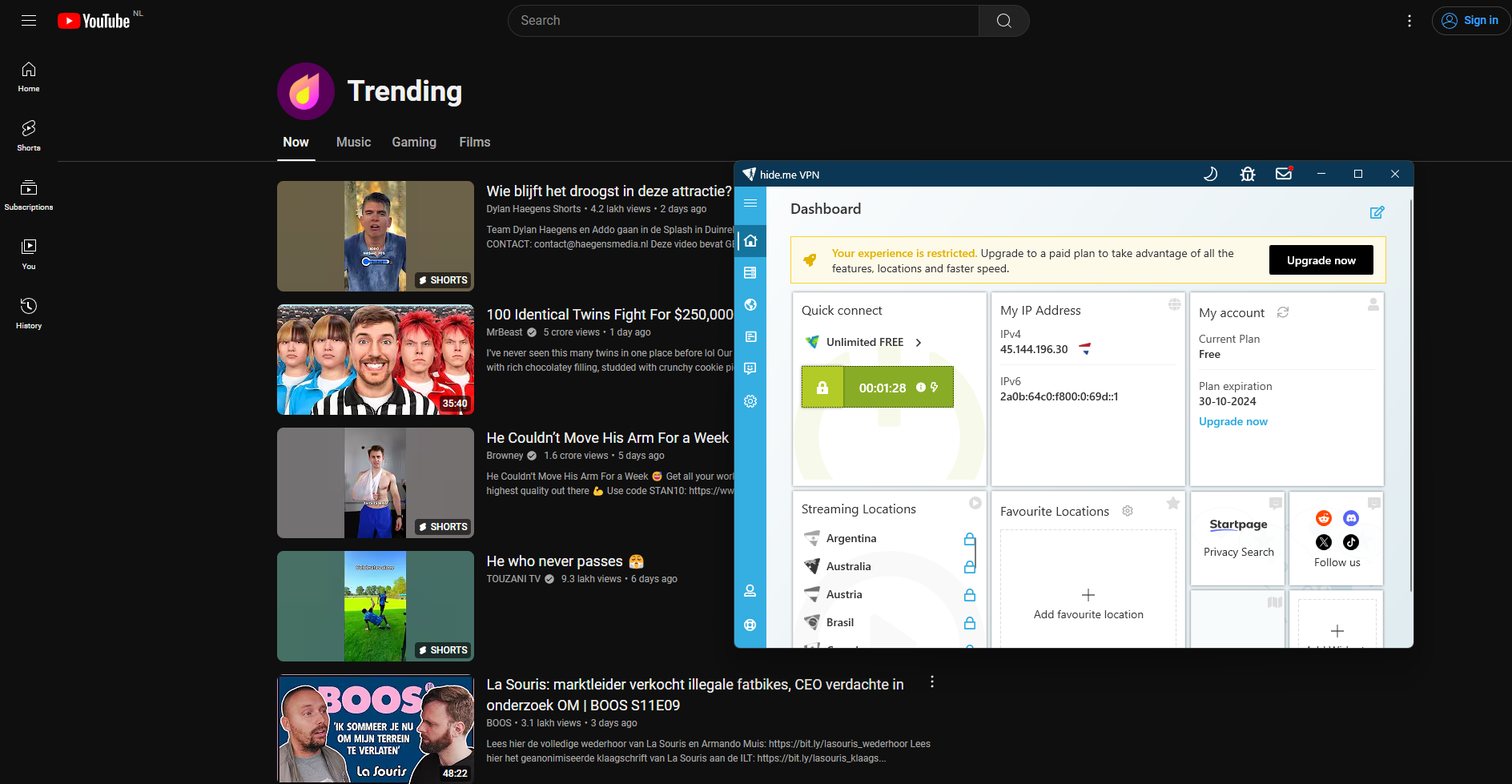
Task: Open hide.me account profile icon in sidebar
Action: pyautogui.click(x=750, y=591)
